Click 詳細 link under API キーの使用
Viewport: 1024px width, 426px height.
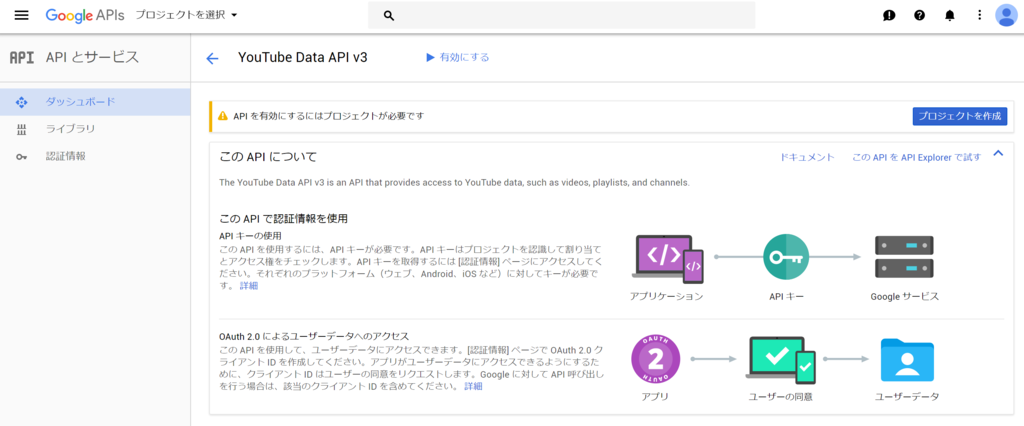tap(249, 286)
